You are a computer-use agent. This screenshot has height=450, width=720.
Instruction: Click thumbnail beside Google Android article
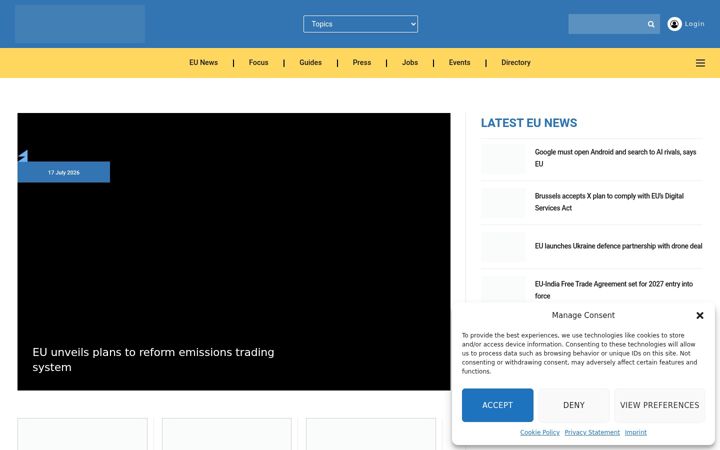coord(503,159)
